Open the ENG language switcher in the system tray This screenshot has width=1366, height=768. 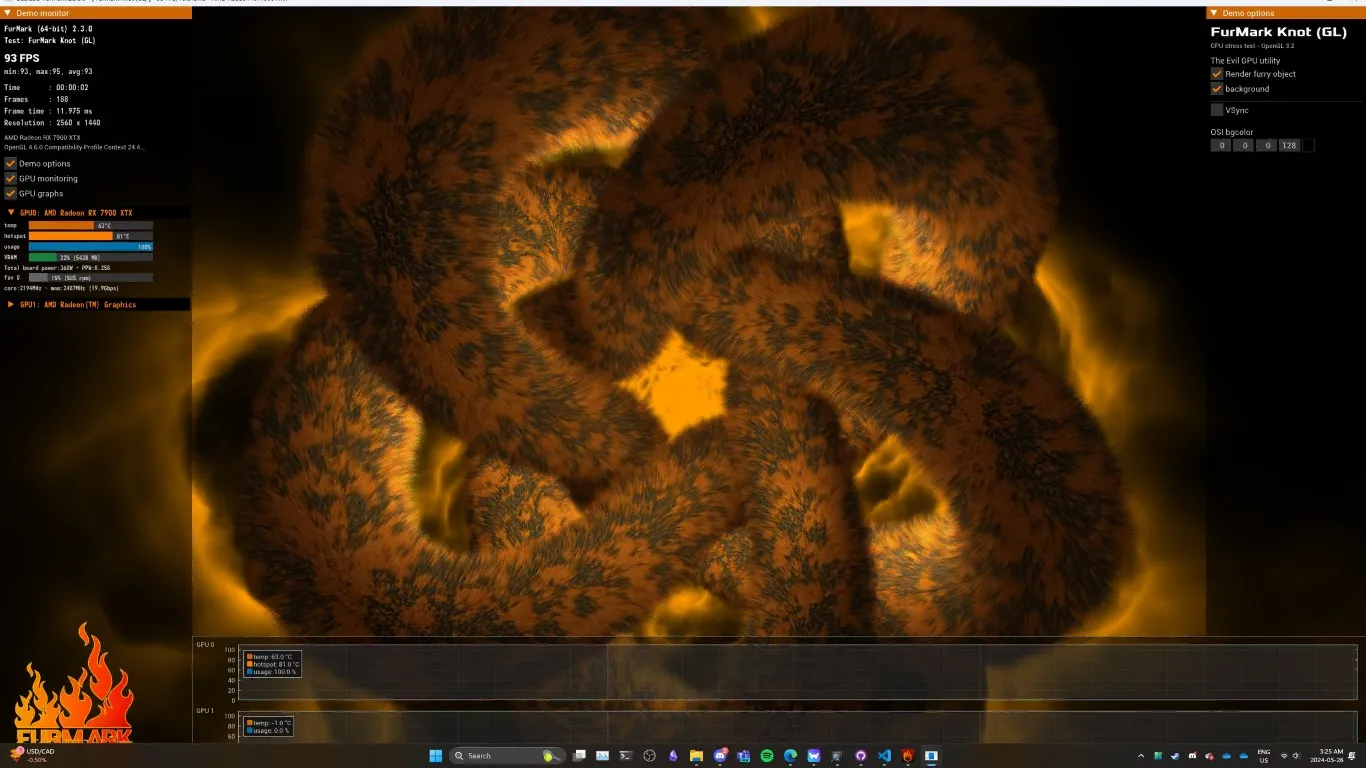click(x=1262, y=755)
